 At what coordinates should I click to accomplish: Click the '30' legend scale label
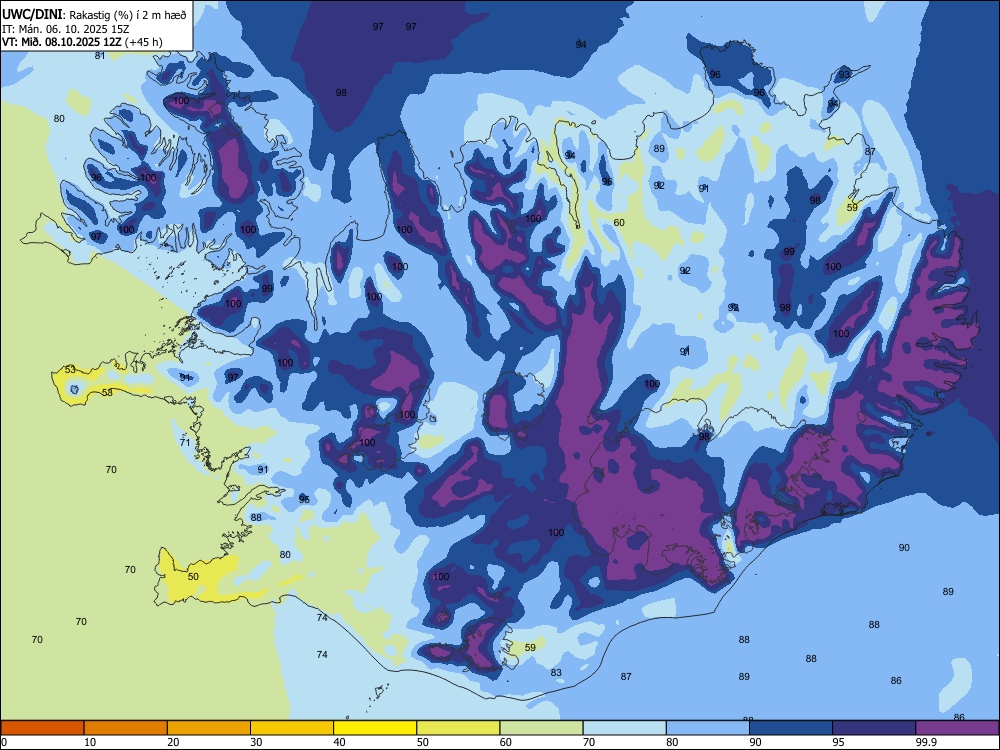(256, 742)
